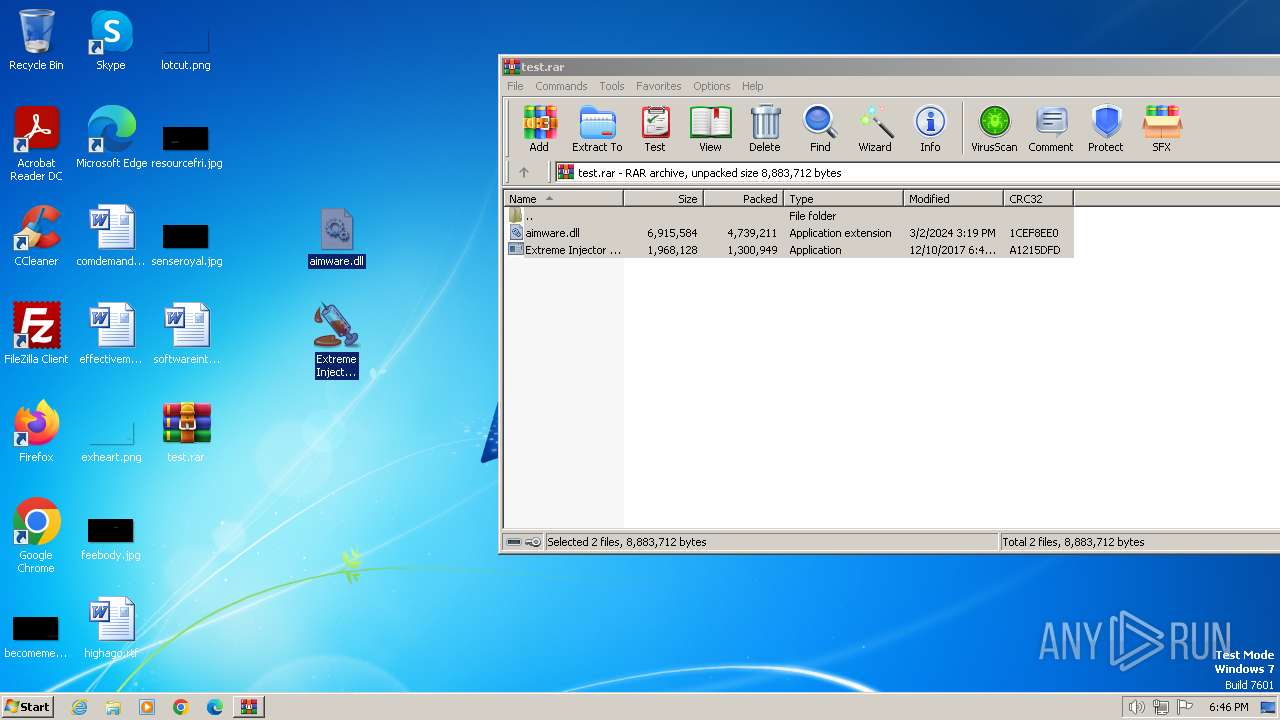Sort by the Packed column header
The width and height of the screenshot is (1280, 720).
click(744, 199)
